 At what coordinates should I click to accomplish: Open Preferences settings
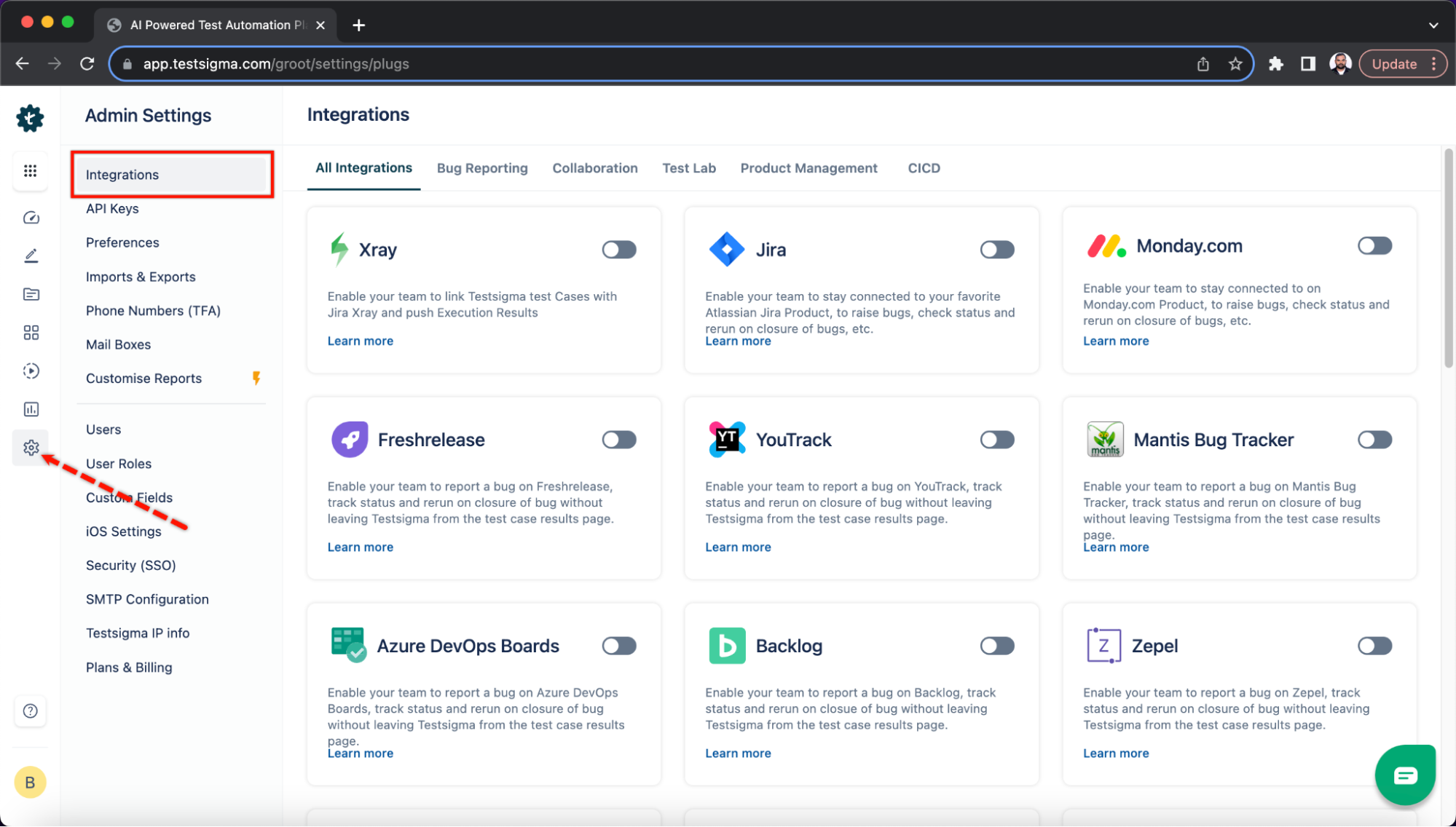click(x=122, y=242)
